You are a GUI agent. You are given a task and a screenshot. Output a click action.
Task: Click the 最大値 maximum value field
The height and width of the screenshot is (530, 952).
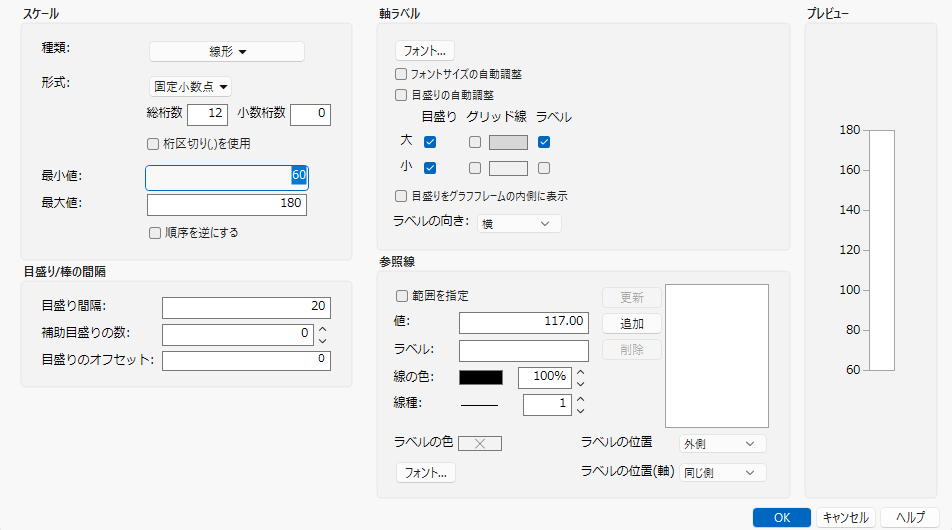[226, 205]
